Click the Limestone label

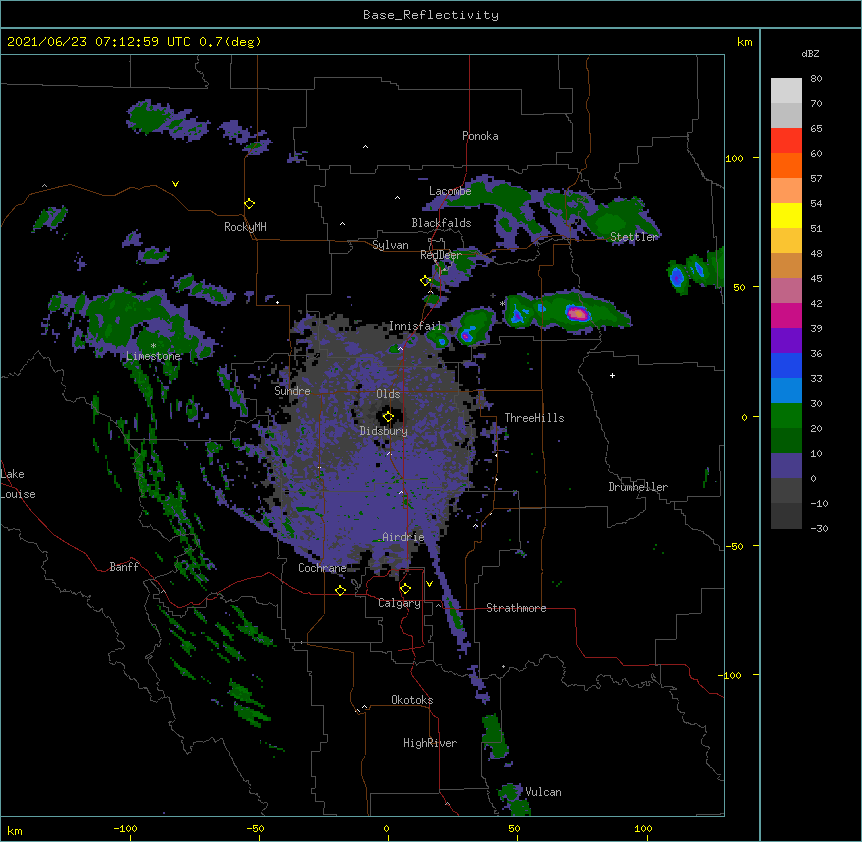click(x=153, y=356)
